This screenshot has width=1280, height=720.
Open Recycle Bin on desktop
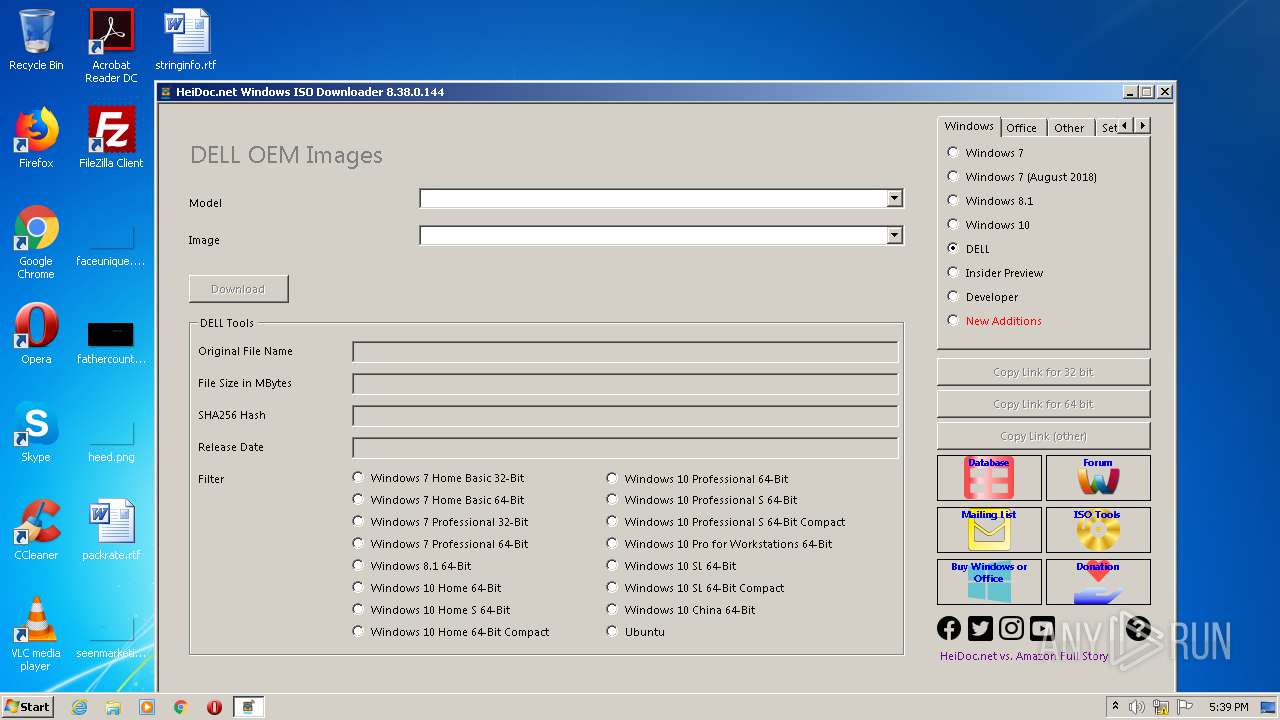coord(36,40)
